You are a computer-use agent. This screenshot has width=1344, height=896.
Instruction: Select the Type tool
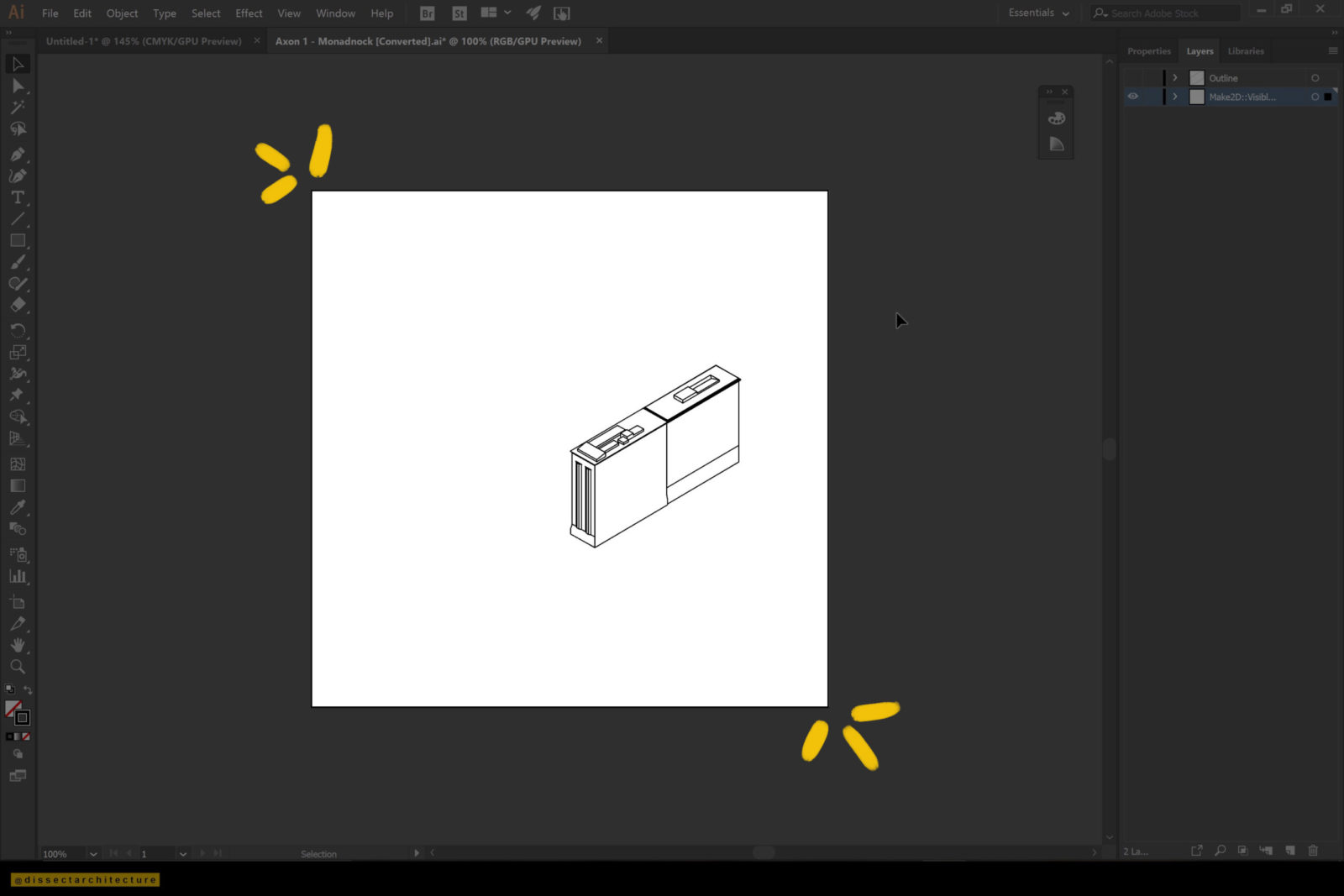18,197
